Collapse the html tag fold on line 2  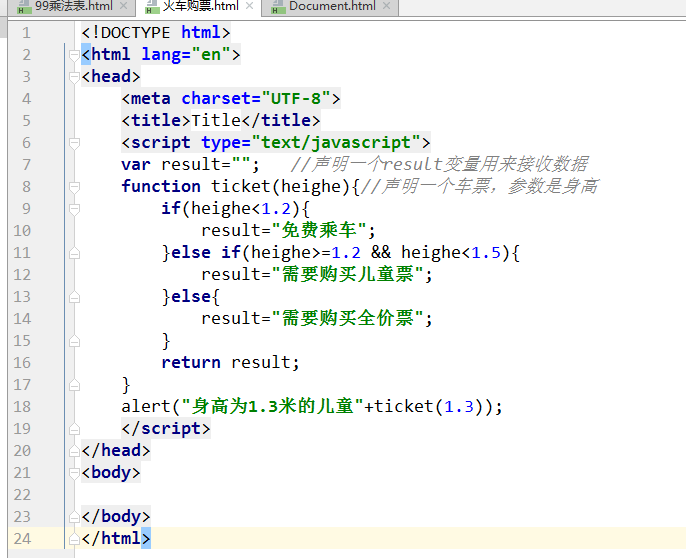[x=74, y=55]
